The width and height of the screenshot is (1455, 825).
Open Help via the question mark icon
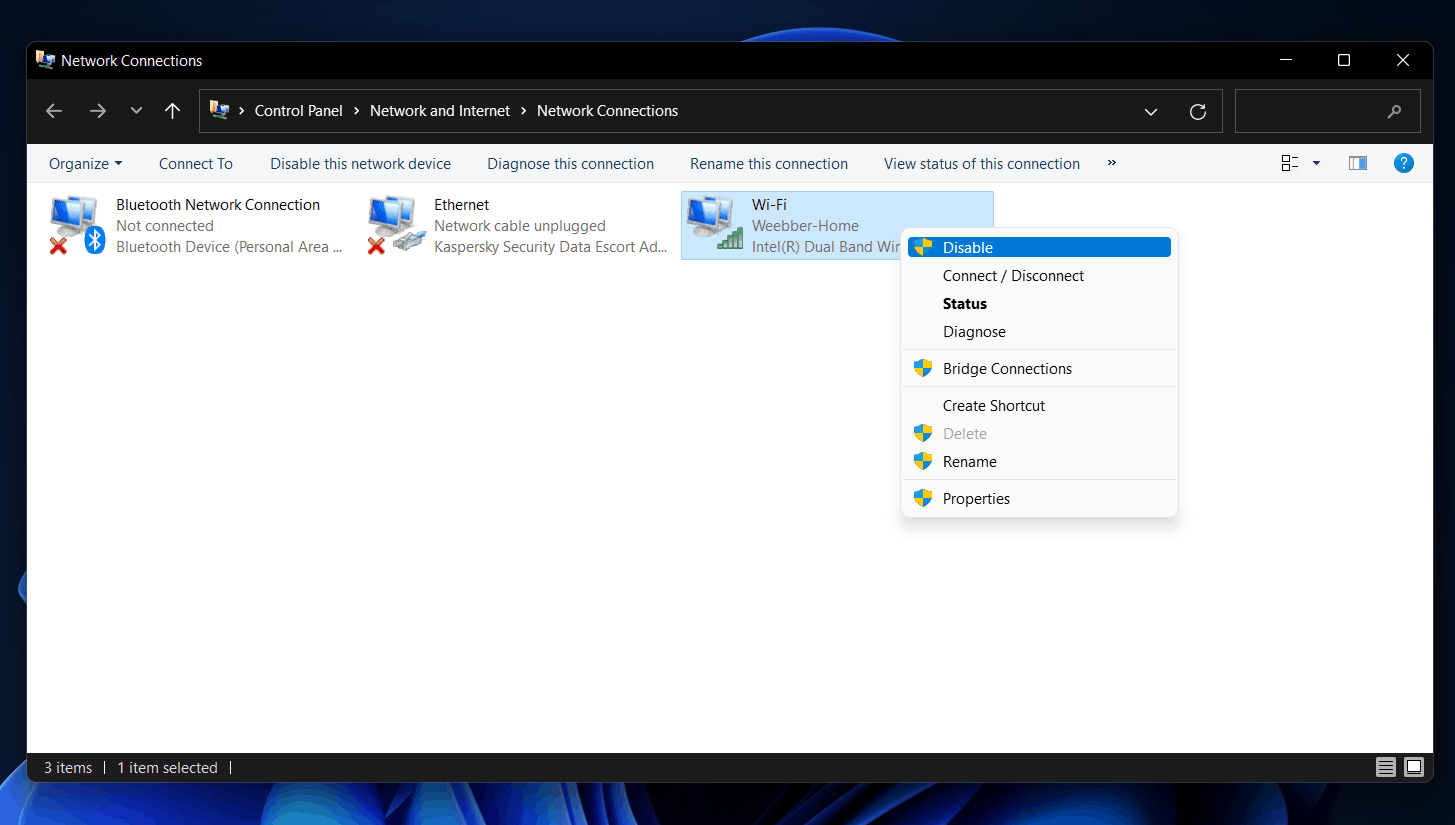(x=1403, y=163)
